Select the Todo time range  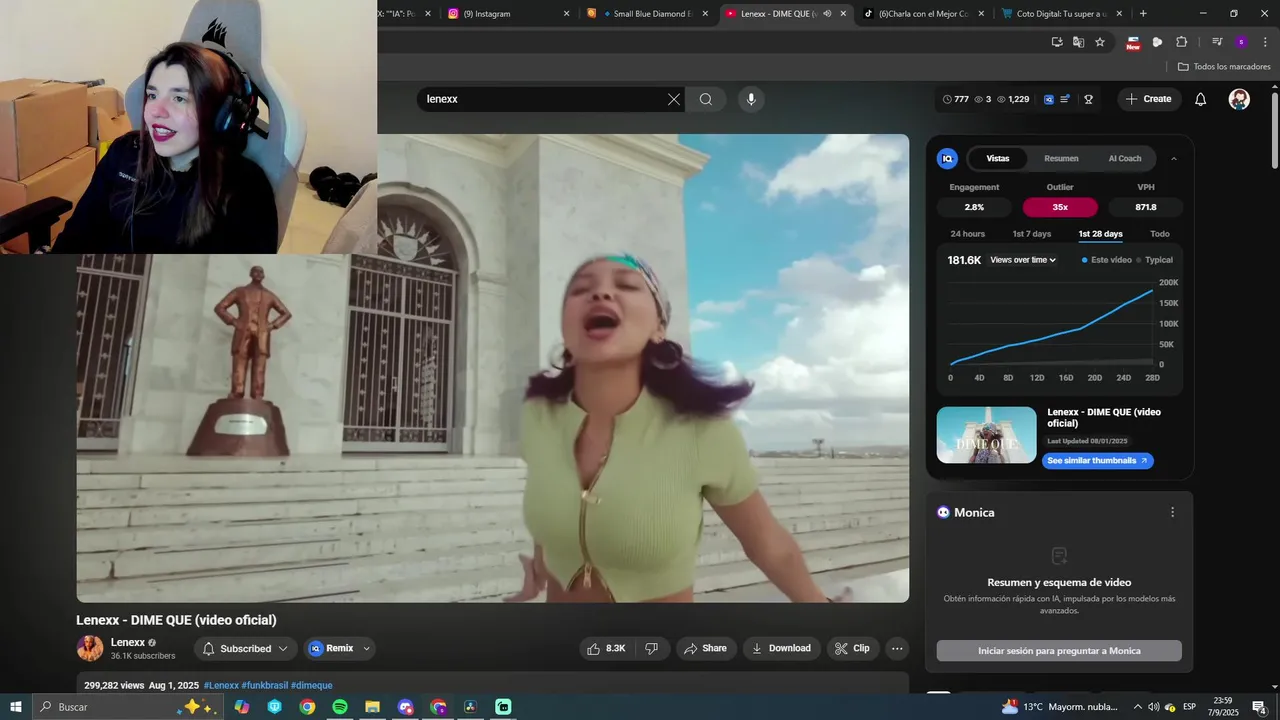pos(1160,234)
